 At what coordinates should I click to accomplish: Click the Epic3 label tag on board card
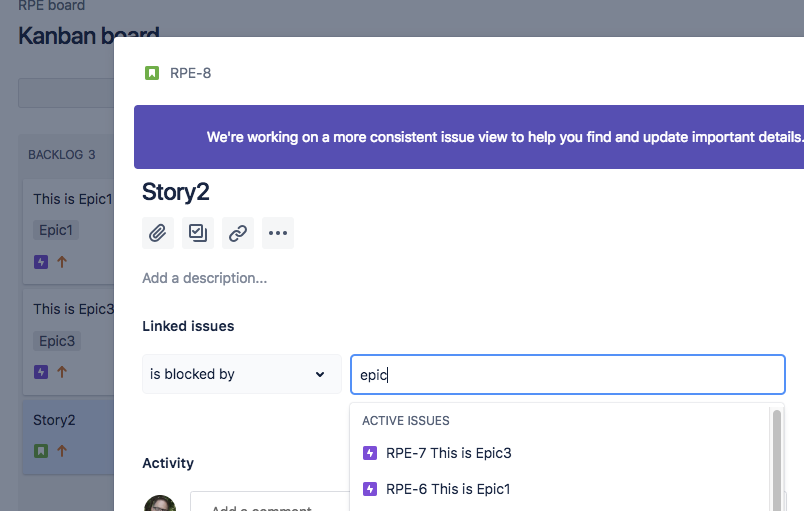coord(57,341)
